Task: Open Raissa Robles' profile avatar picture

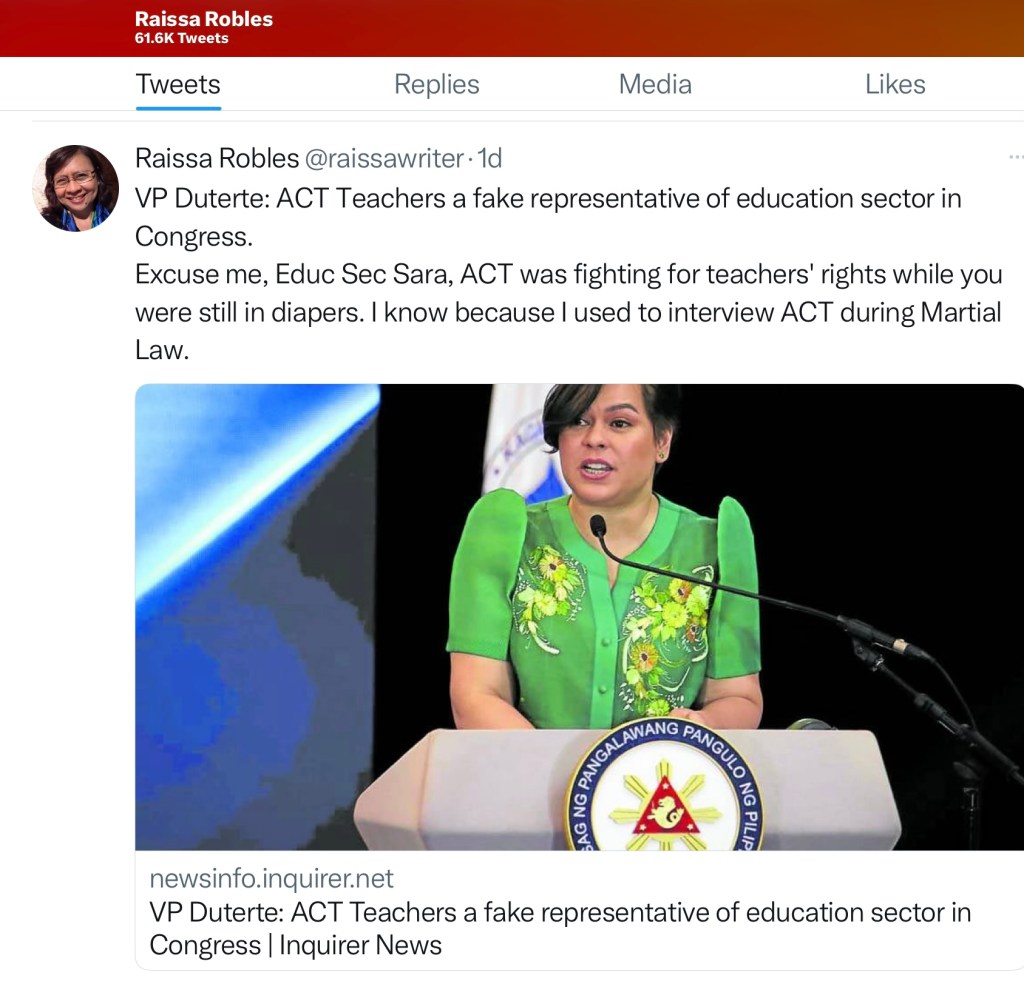Action: click(x=76, y=188)
